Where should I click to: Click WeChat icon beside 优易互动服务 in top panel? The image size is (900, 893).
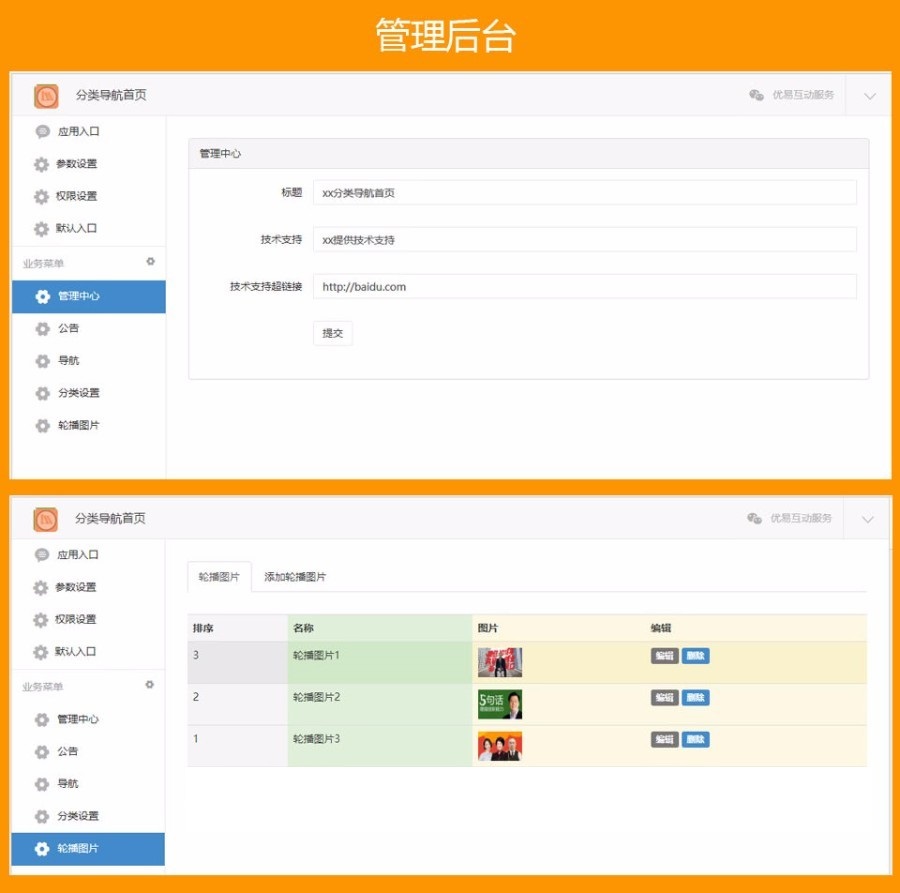tap(757, 95)
